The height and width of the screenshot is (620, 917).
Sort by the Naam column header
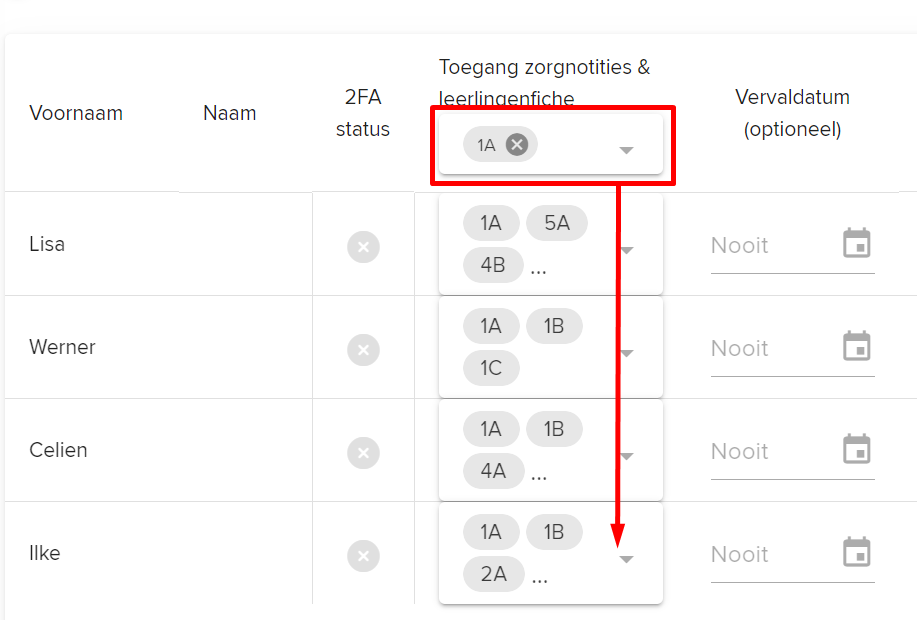point(230,113)
